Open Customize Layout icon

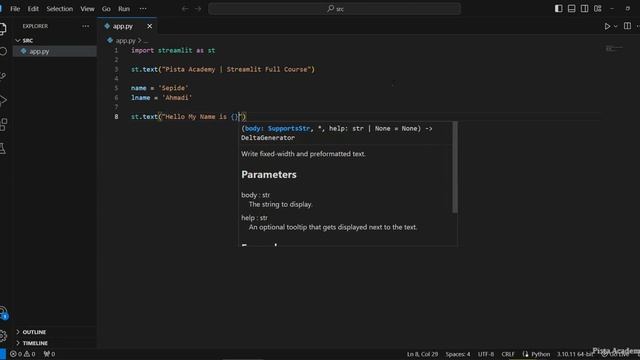[598, 9]
